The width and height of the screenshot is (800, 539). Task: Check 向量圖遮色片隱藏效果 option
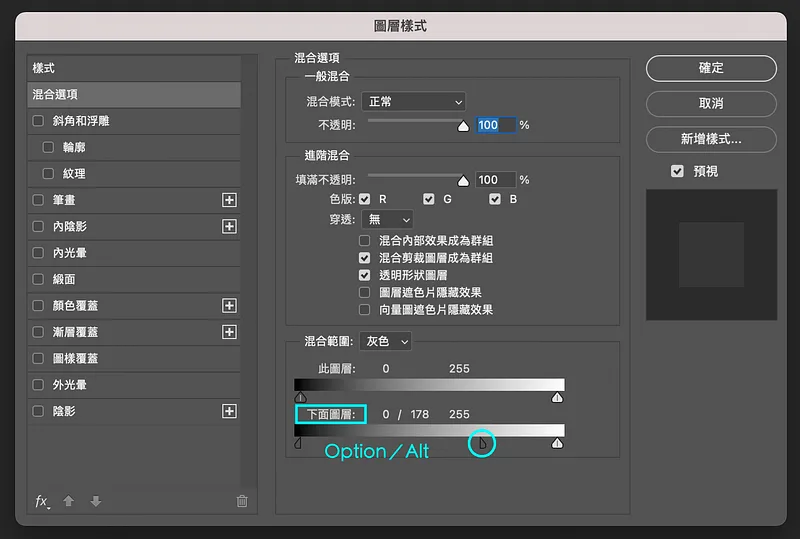click(x=364, y=310)
